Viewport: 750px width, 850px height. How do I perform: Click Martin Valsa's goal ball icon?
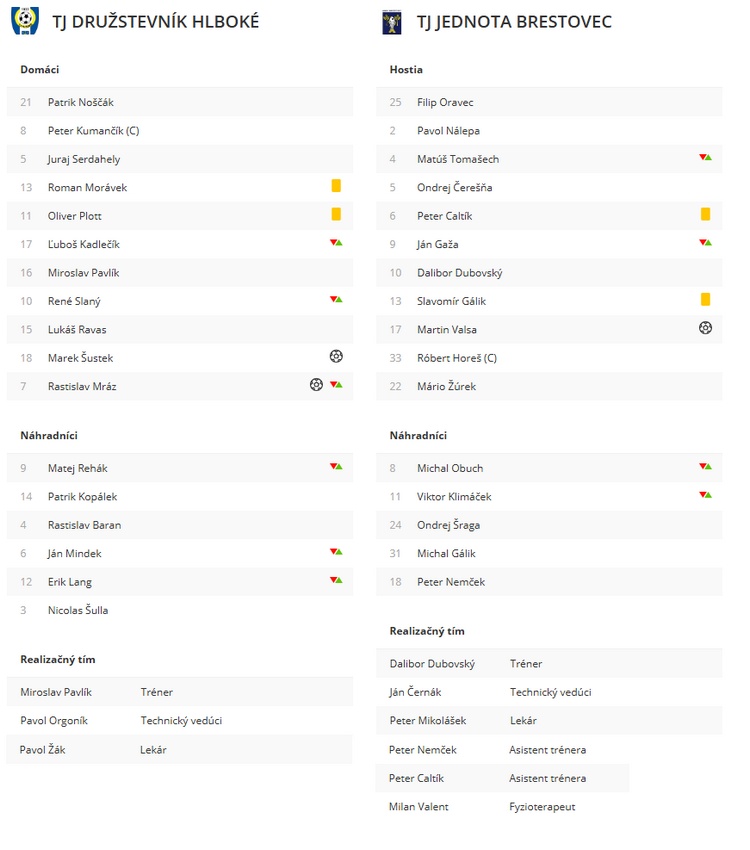point(705,327)
